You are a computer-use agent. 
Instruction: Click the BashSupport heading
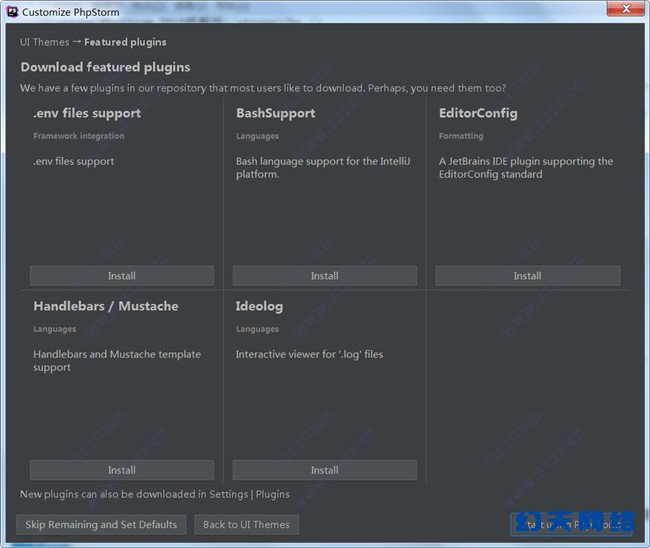click(276, 113)
